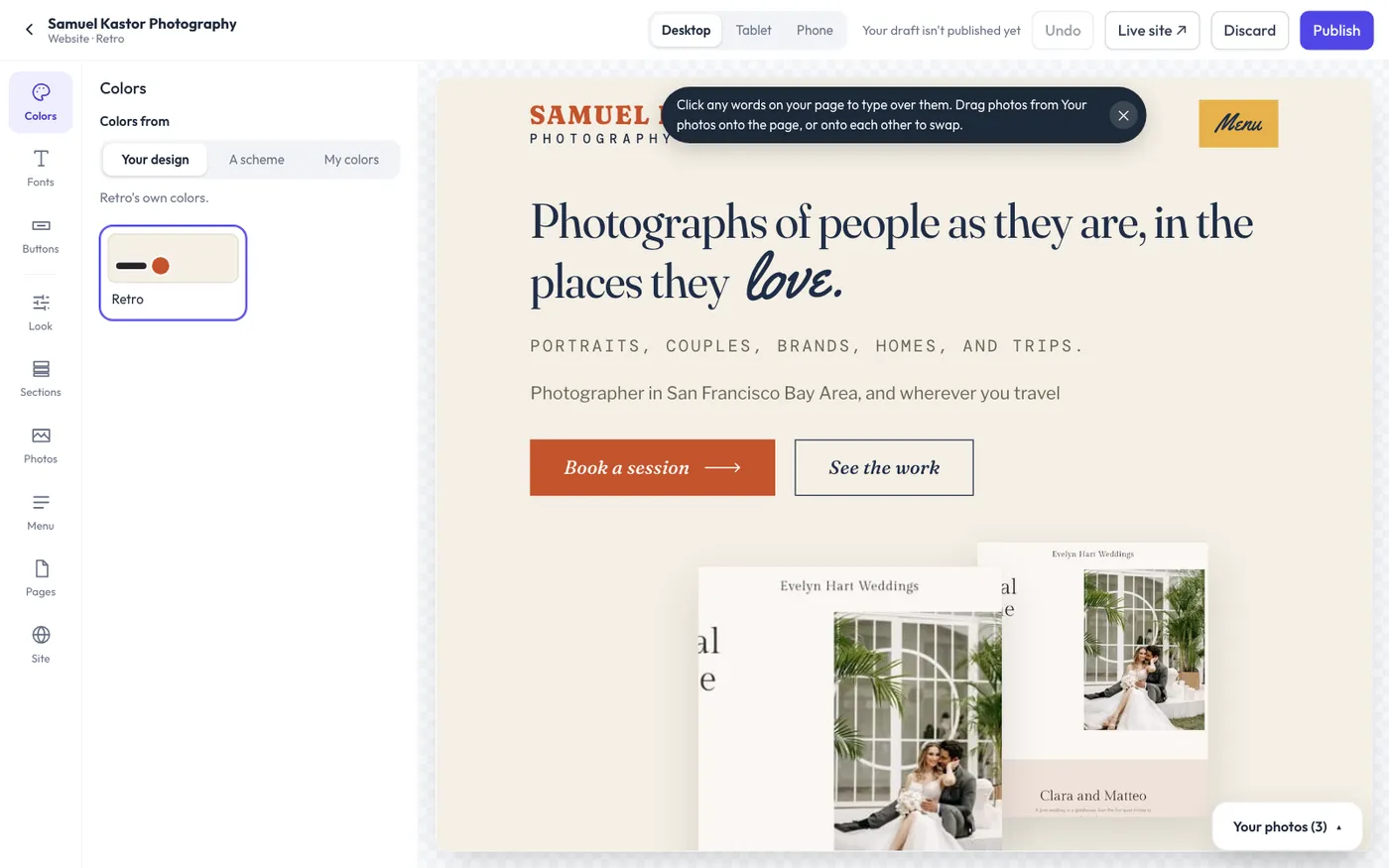Edit the 'PORTRAITS, COUPLES, BRANDS' tagline text
This screenshot has width=1389, height=868.
pyautogui.click(x=807, y=346)
